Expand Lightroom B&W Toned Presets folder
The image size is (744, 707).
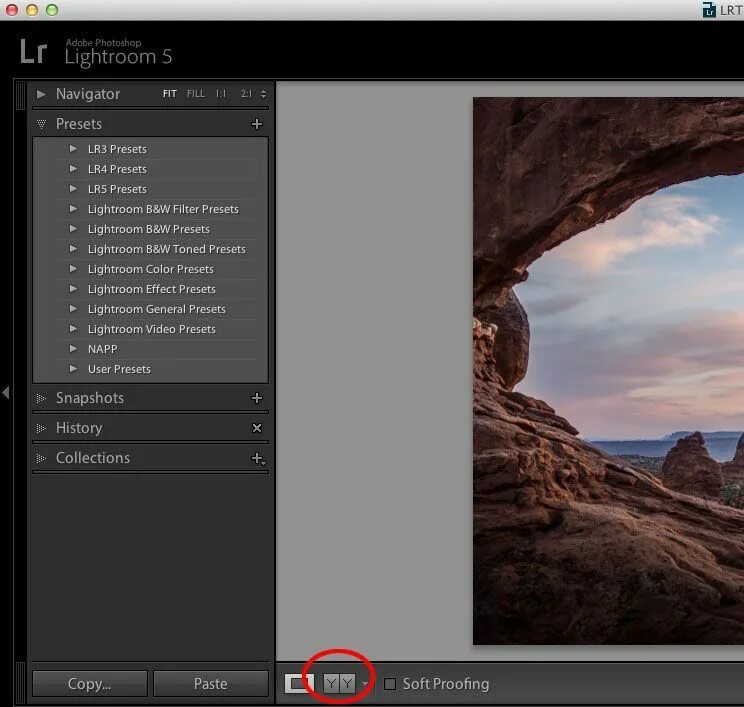coord(73,248)
